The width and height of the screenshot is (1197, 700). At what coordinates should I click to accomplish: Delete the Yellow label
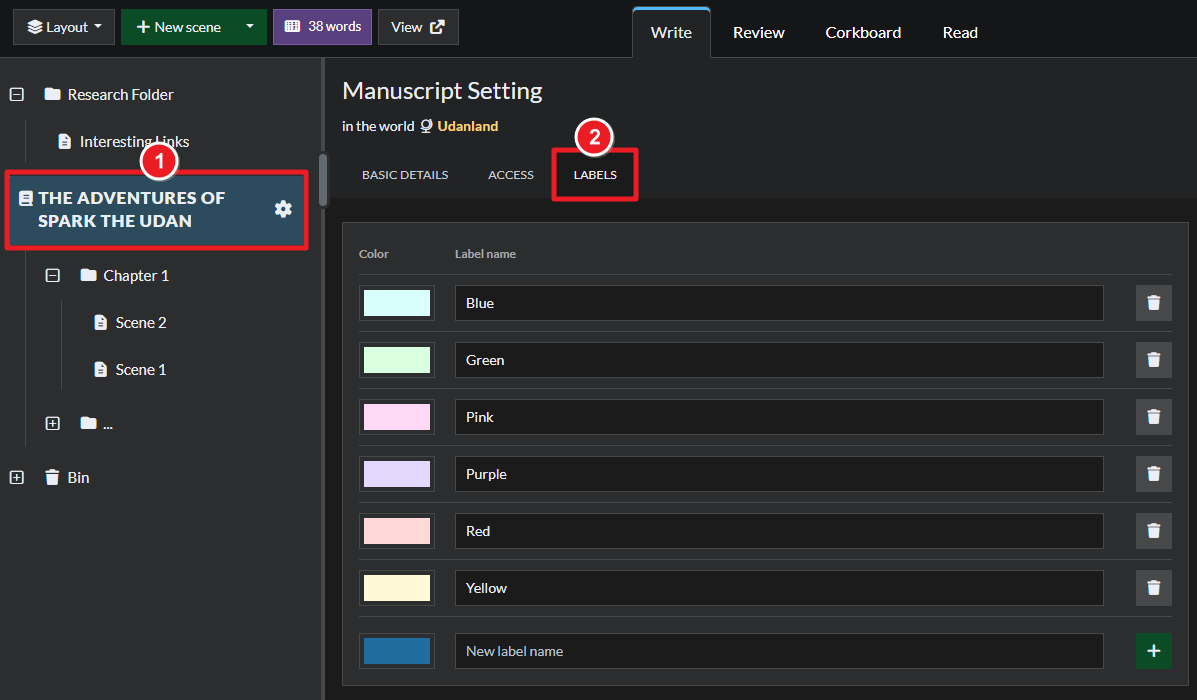click(1153, 588)
